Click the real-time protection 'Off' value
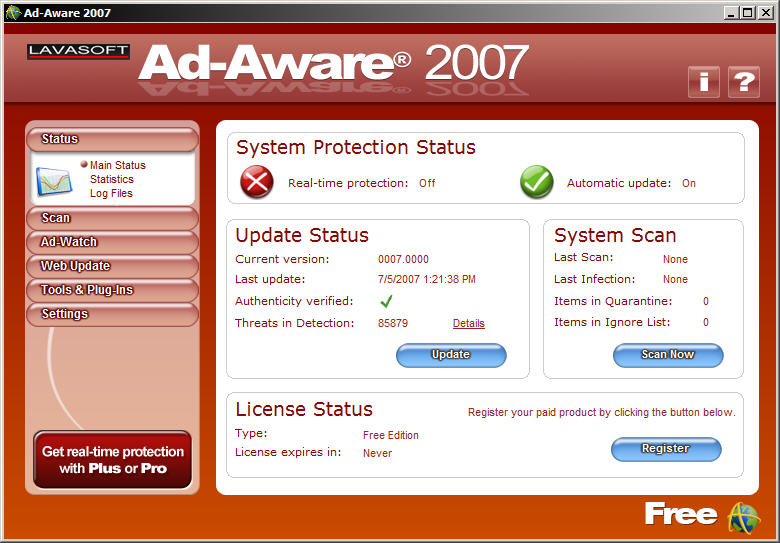Image resolution: width=780 pixels, height=543 pixels. tap(427, 183)
